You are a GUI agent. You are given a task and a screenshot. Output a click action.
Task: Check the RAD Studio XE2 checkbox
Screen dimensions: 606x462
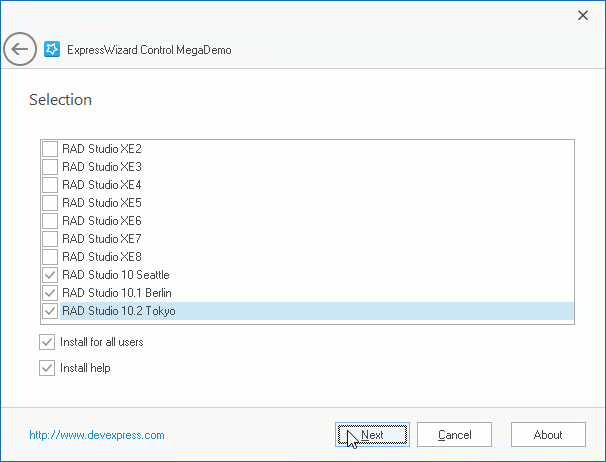pos(50,149)
